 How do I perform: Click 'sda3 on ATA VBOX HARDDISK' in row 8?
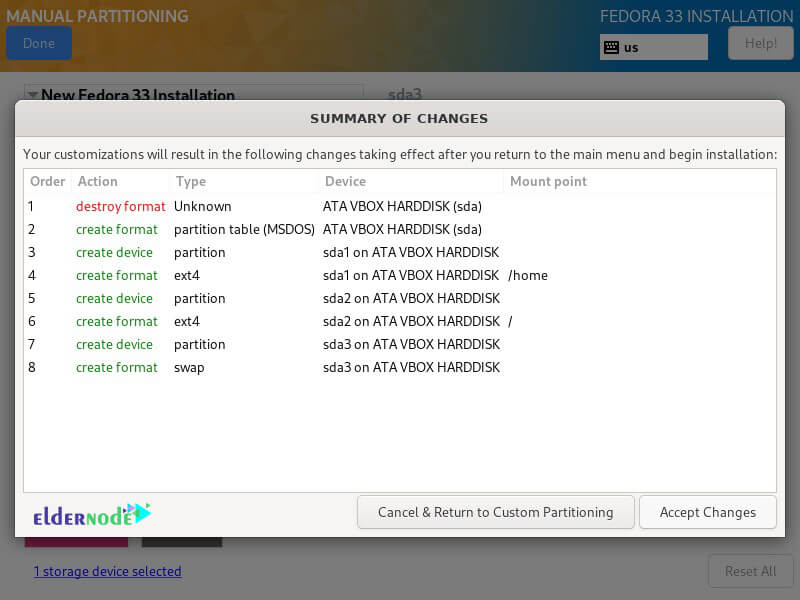pos(411,367)
